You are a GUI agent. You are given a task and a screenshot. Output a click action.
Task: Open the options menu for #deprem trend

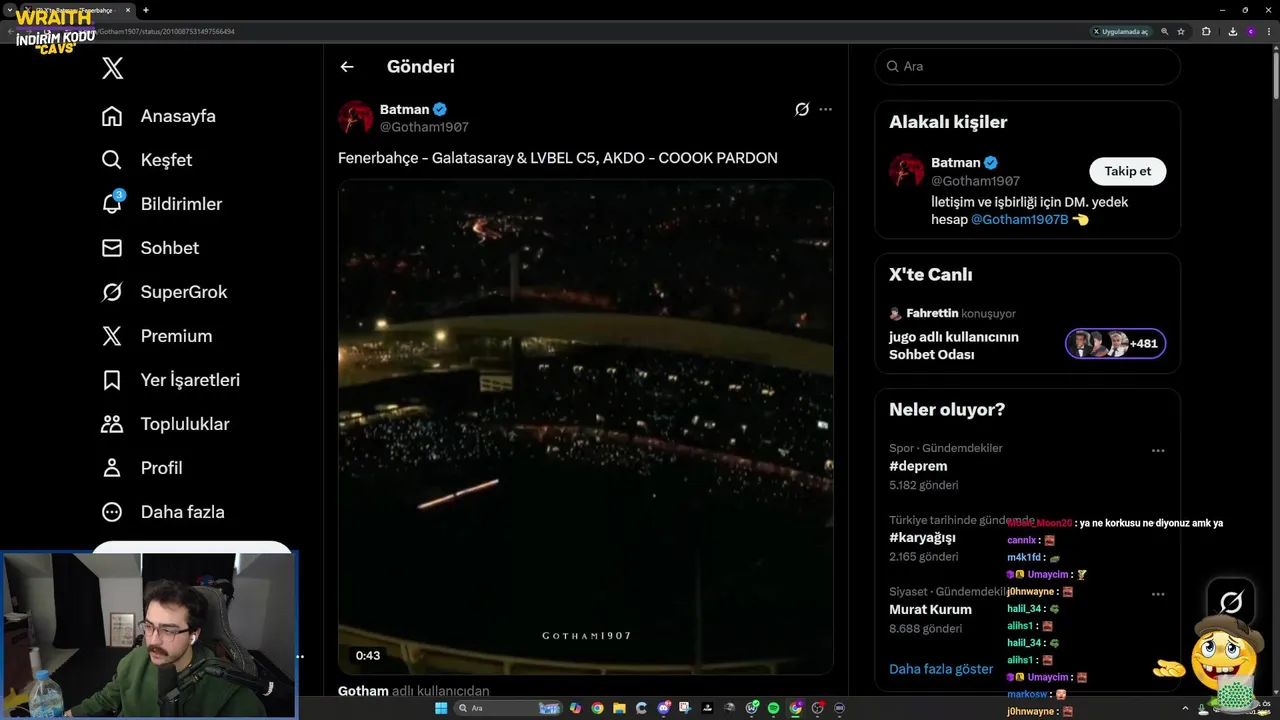pyautogui.click(x=1157, y=451)
